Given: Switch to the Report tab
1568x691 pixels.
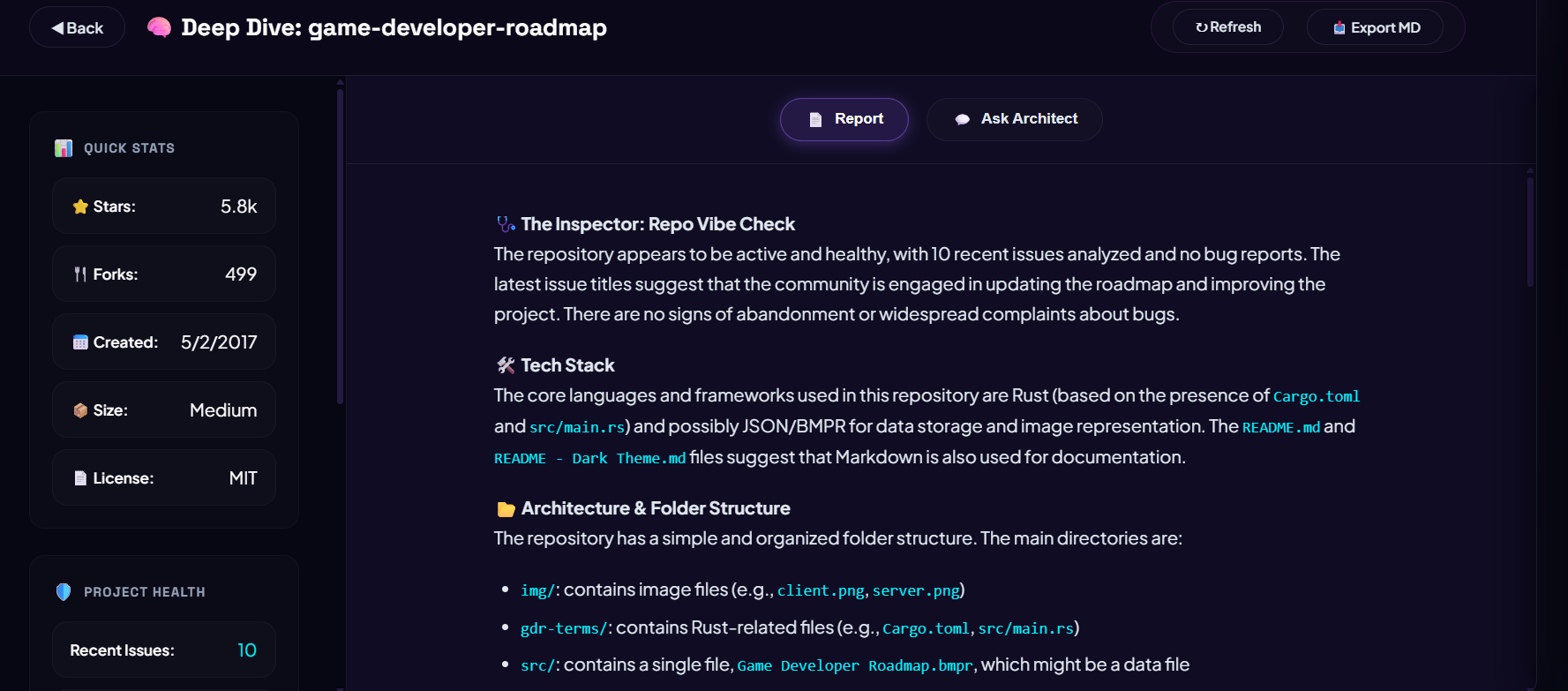Looking at the screenshot, I should pyautogui.click(x=844, y=119).
